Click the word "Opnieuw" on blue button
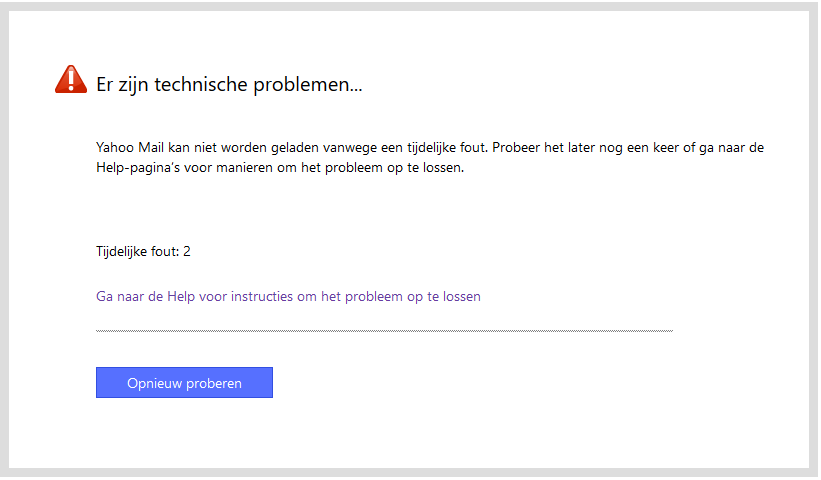Screen dimensions: 821x480 [152, 383]
